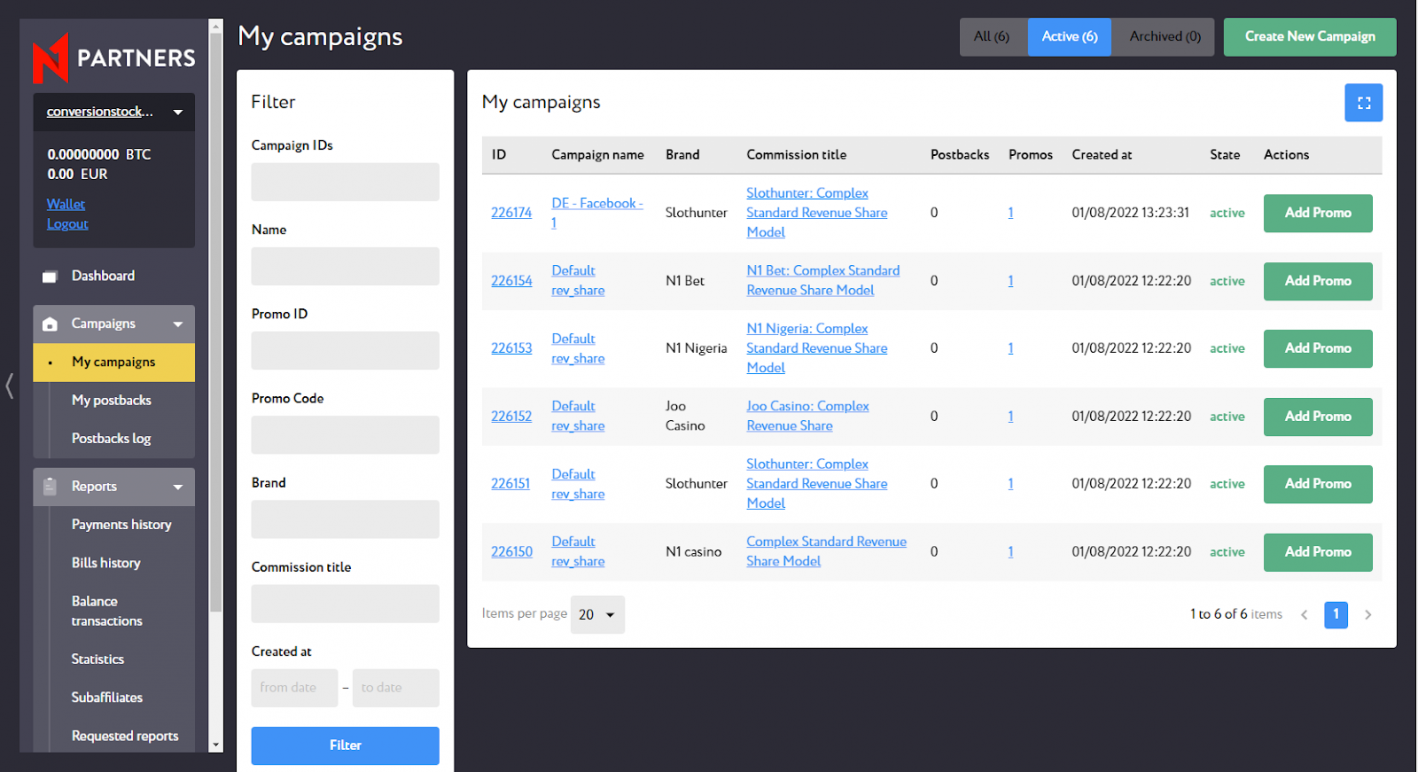Image resolution: width=1418 pixels, height=772 pixels.
Task: Open My postbacks menu item
Action: [111, 400]
